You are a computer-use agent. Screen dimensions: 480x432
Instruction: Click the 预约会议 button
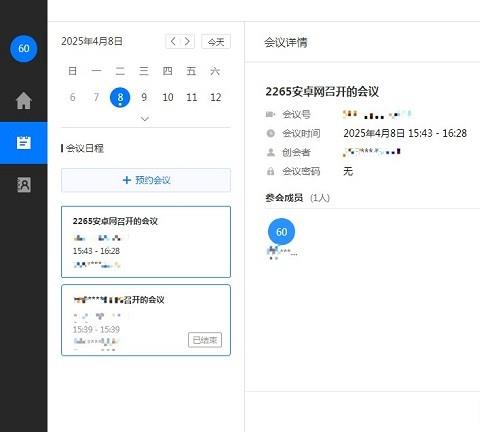pos(146,180)
